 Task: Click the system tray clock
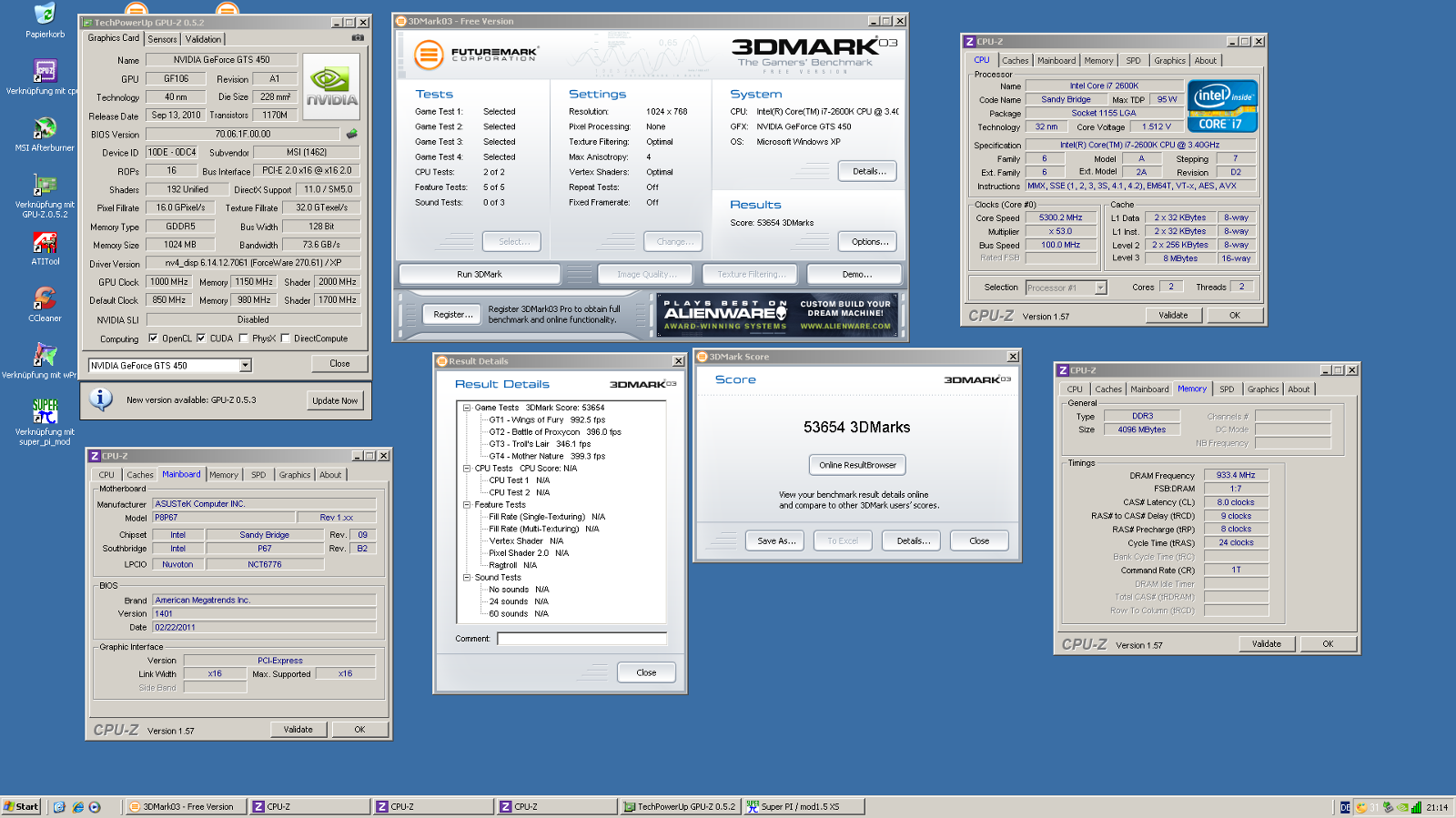point(1437,807)
